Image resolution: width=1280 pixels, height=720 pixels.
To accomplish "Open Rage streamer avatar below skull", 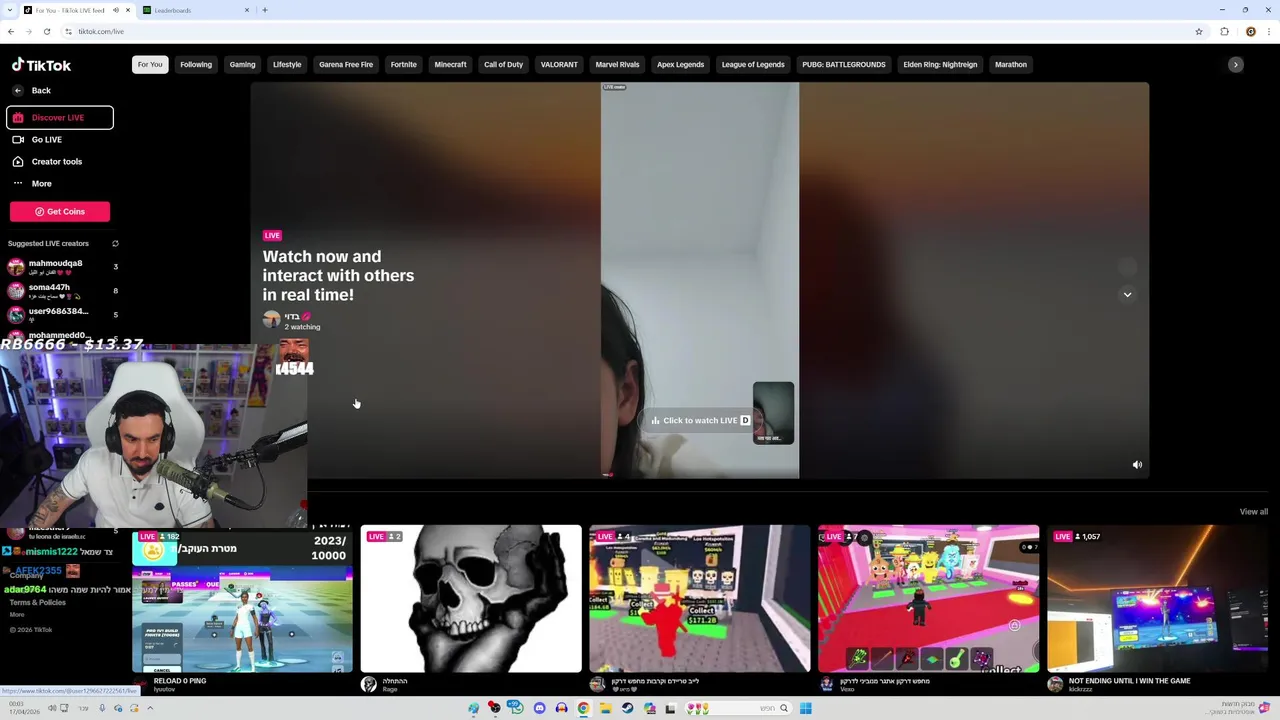I will [x=369, y=684].
